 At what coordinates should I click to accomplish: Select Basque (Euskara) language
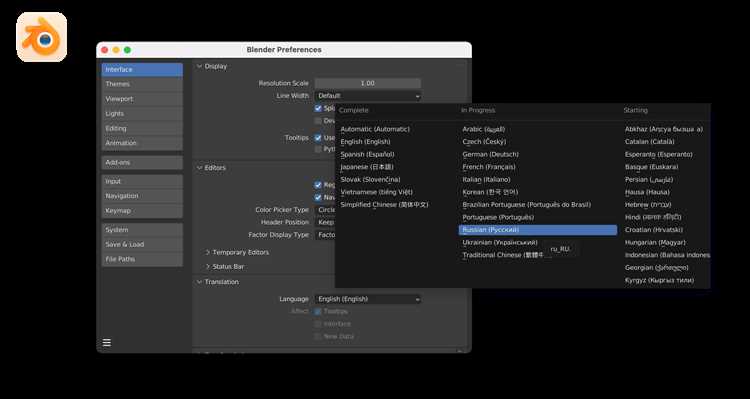(651, 167)
